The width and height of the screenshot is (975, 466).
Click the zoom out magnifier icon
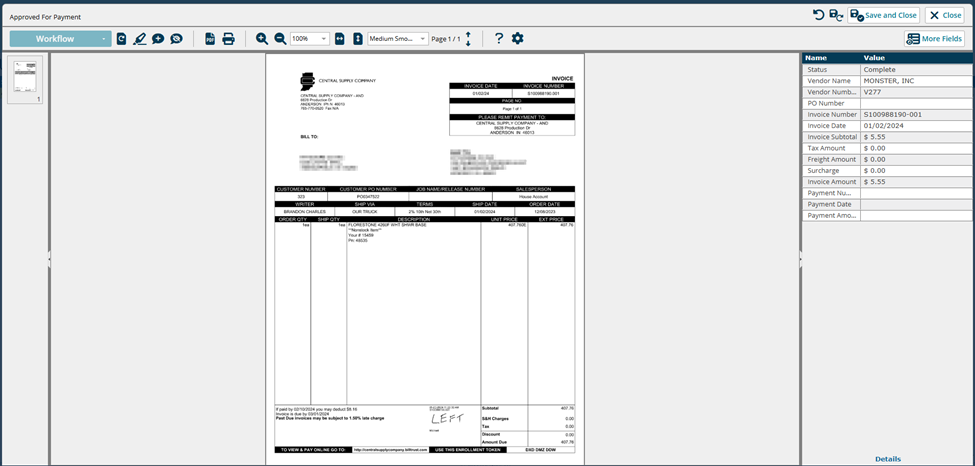click(x=280, y=39)
